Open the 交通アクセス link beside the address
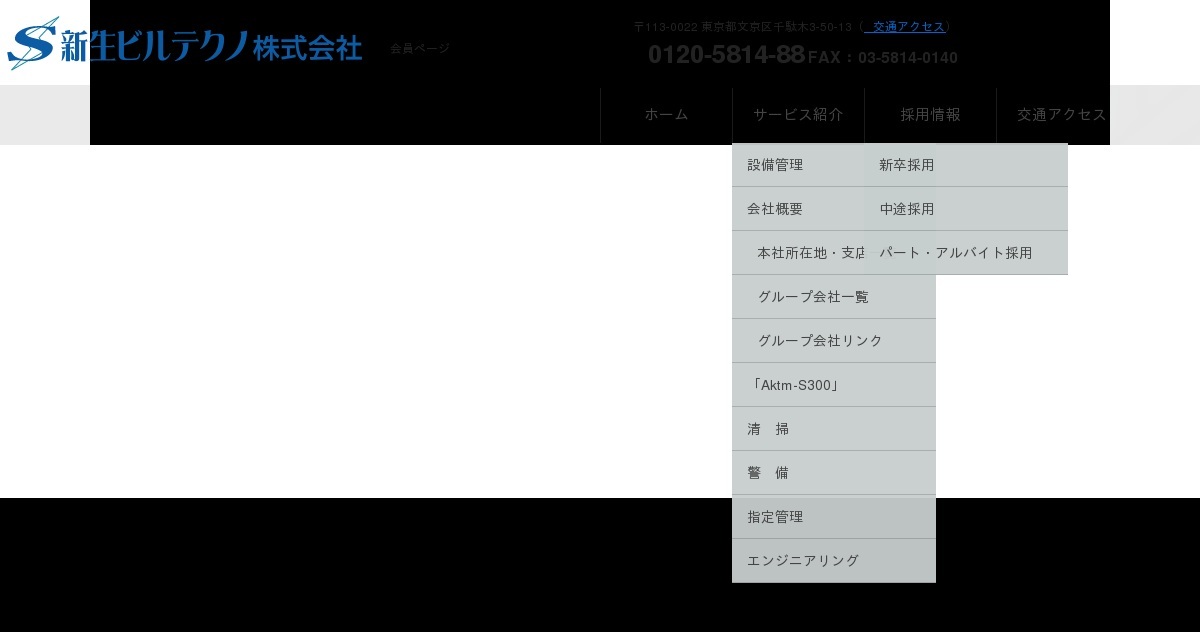Screen dimensions: 1200x632 coord(908,27)
